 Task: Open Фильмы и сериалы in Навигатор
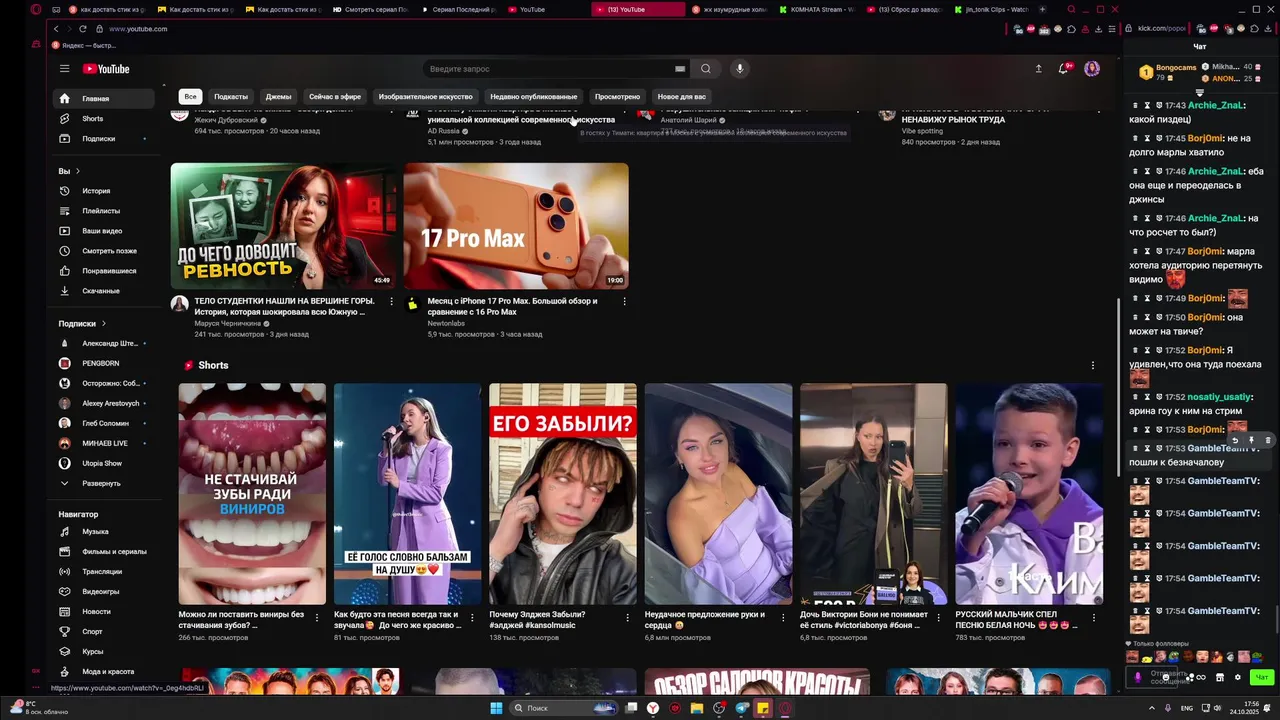[x=104, y=552]
